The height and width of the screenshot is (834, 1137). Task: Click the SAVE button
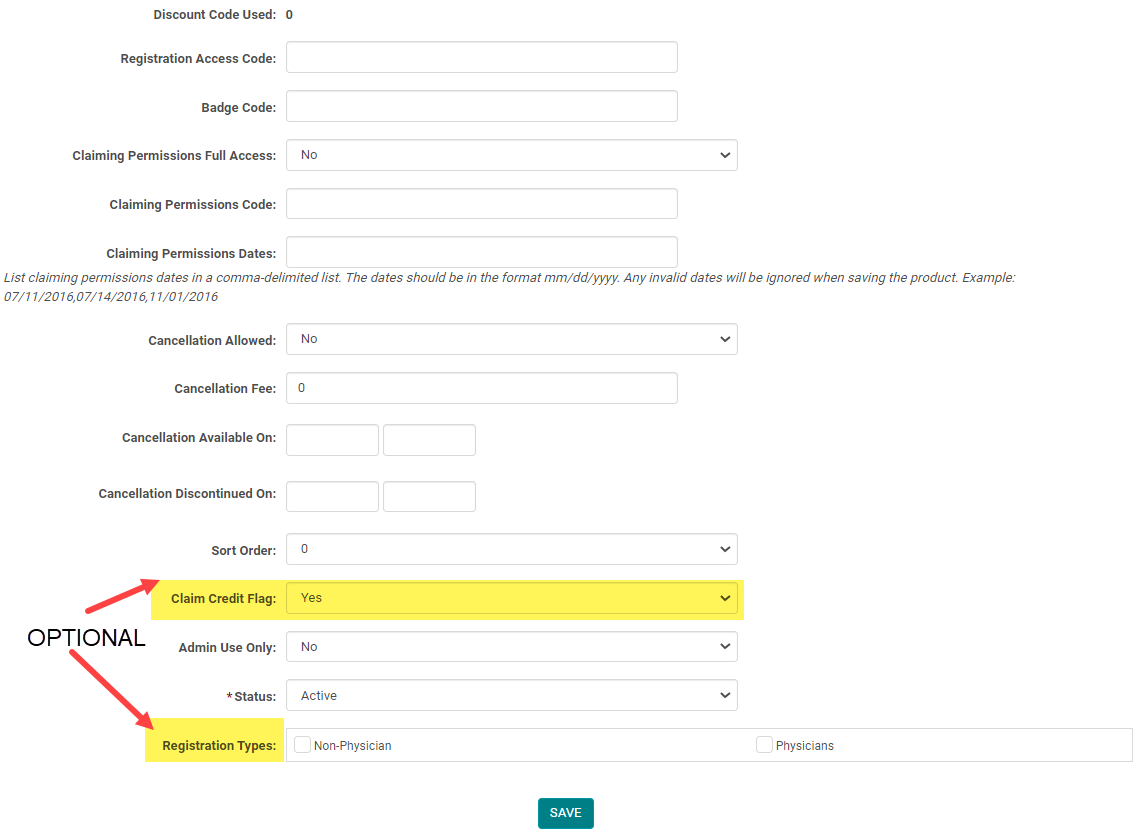[565, 813]
